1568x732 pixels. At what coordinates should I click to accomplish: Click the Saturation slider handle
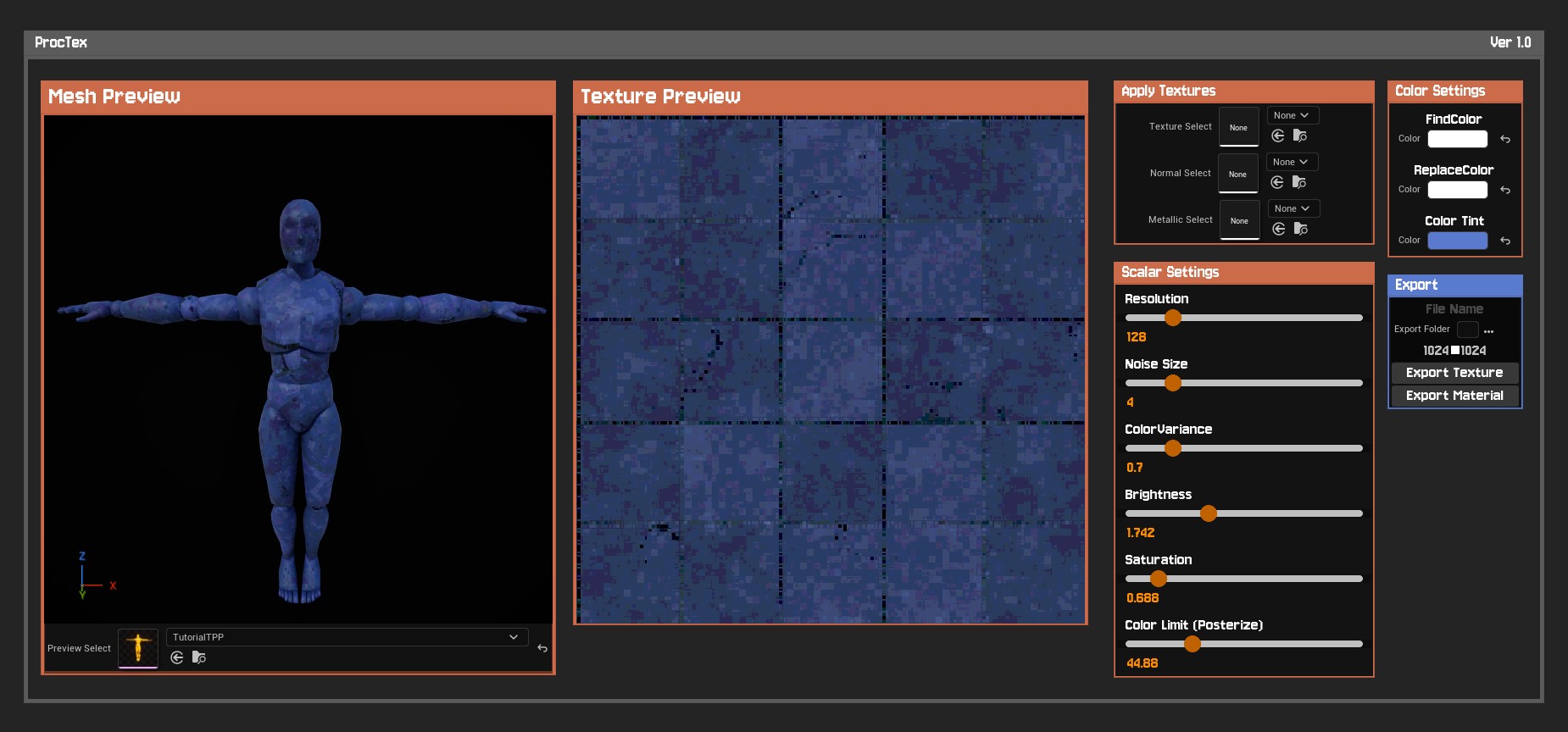pos(1159,579)
